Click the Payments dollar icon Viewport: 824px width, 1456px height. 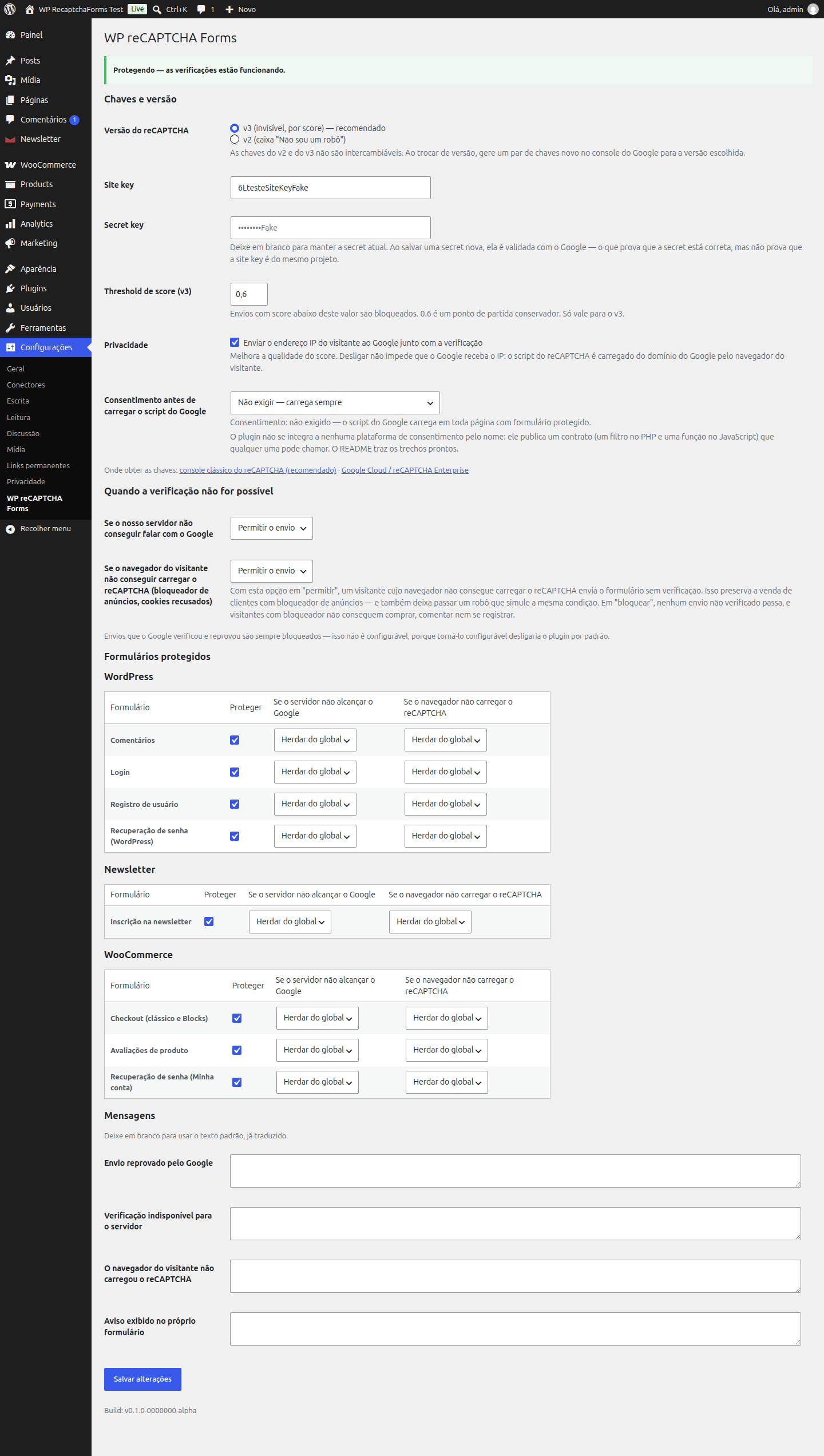point(10,204)
